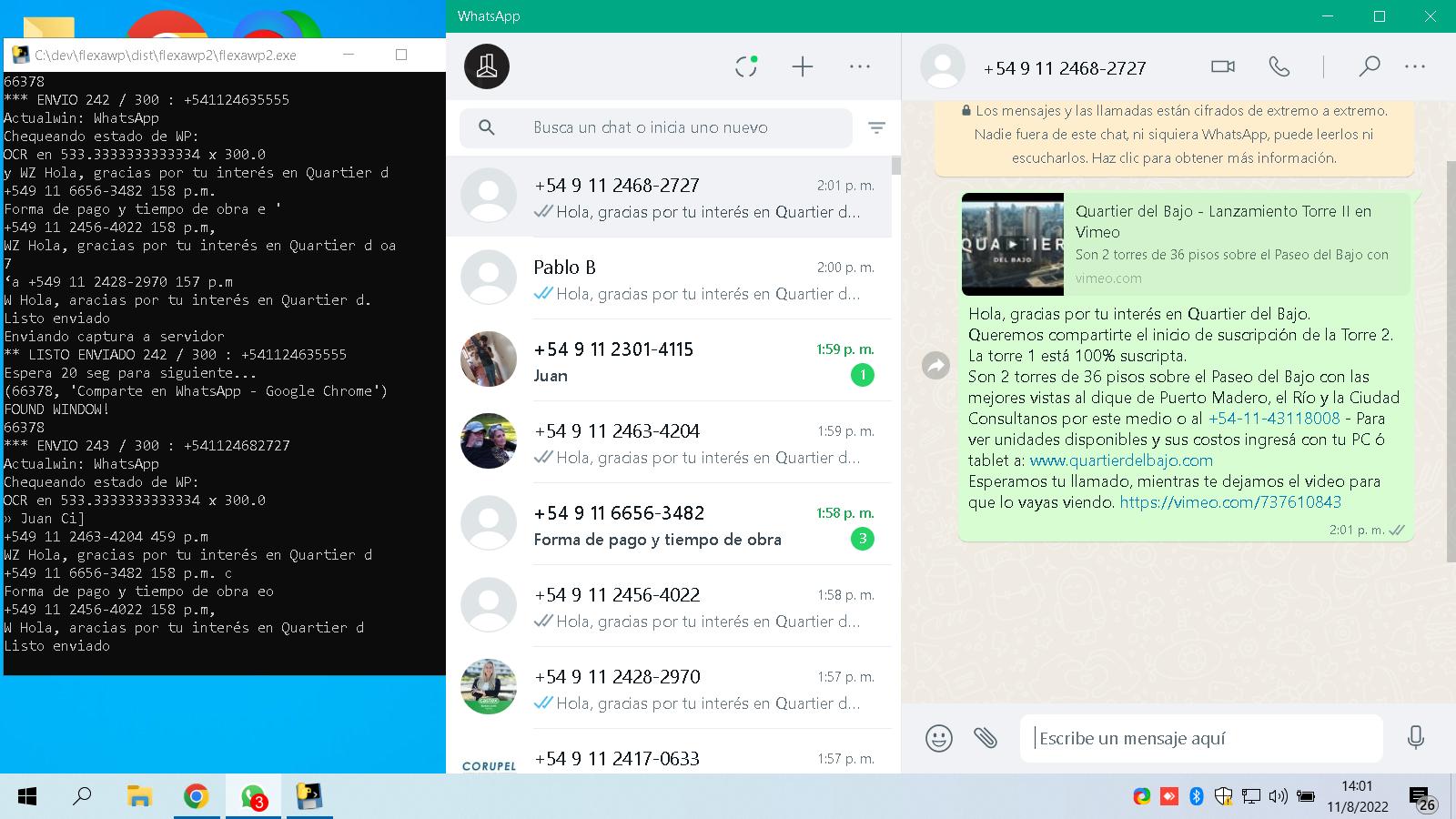Search within the conversation using the magnifier
The image size is (1456, 819).
coord(1369,66)
